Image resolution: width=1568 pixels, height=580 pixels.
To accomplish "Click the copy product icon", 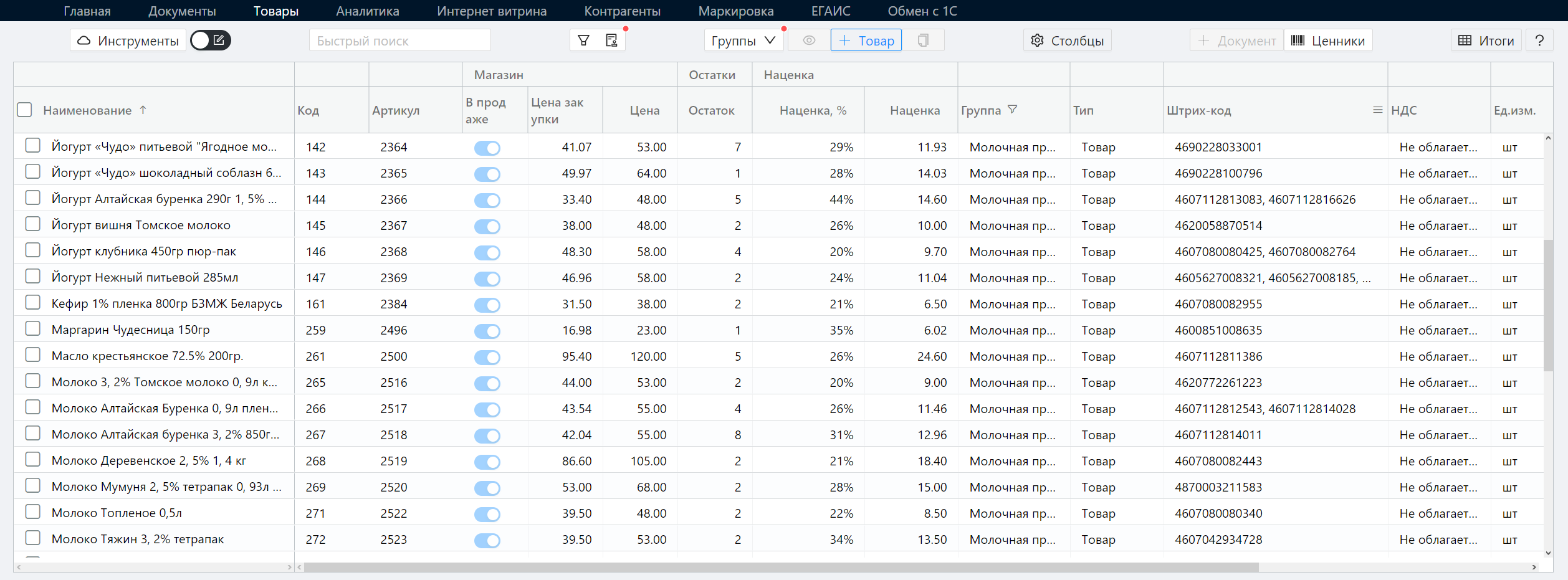I will (923, 40).
